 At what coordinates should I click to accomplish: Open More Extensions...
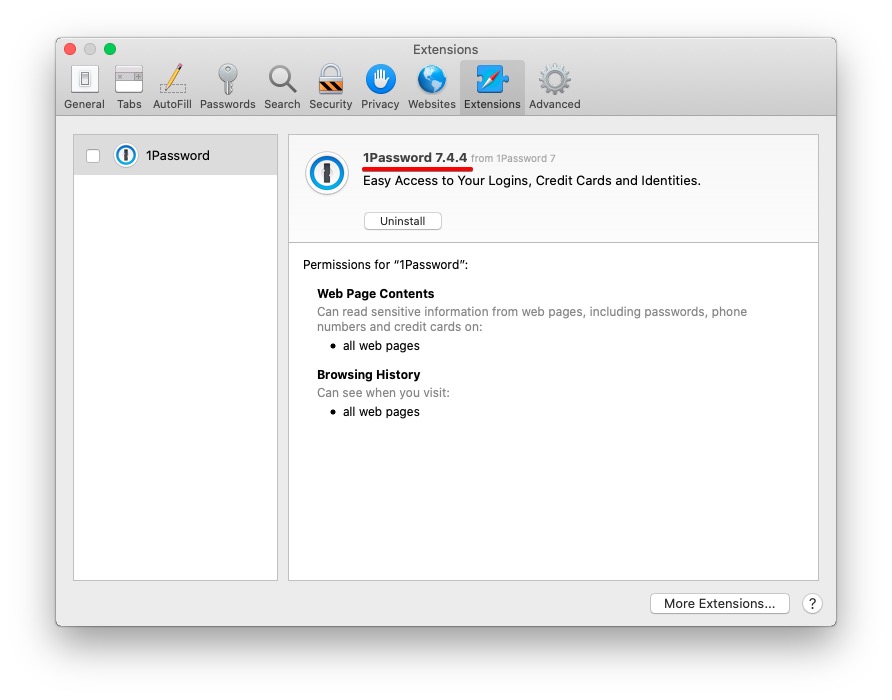pos(720,603)
